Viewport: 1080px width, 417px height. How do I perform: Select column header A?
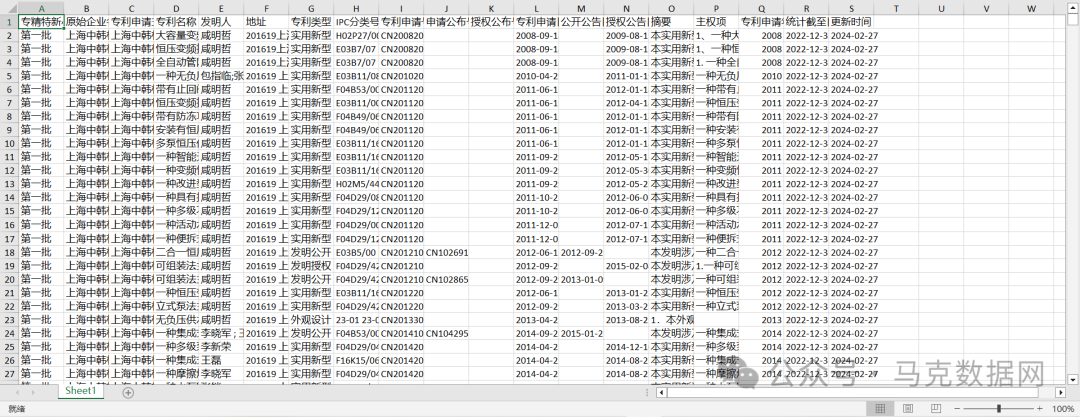(x=41, y=8)
